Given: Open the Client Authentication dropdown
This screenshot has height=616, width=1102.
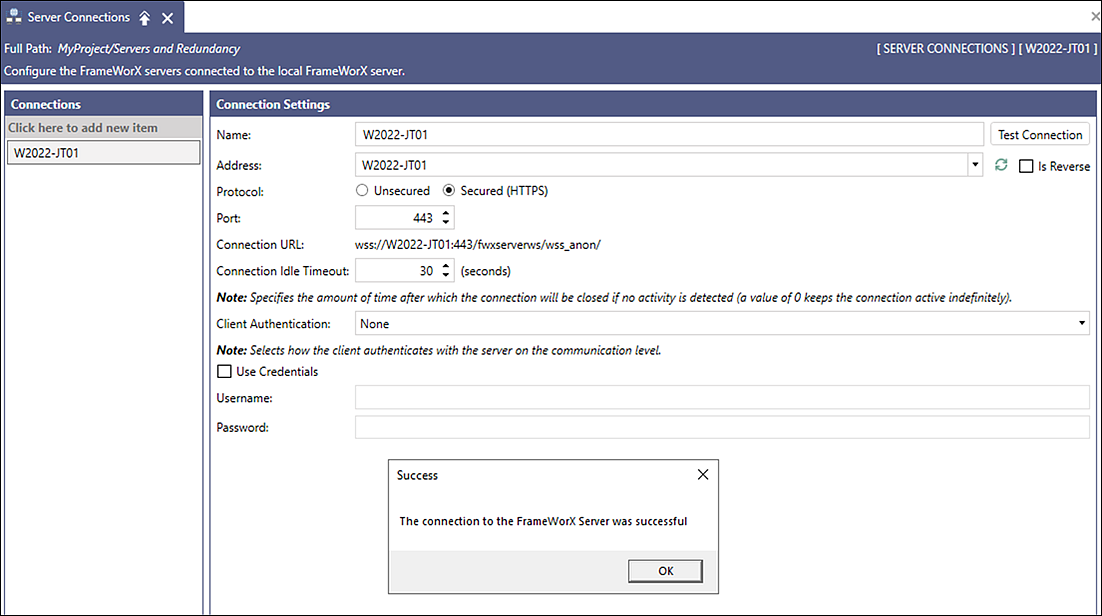Looking at the screenshot, I should point(1082,323).
